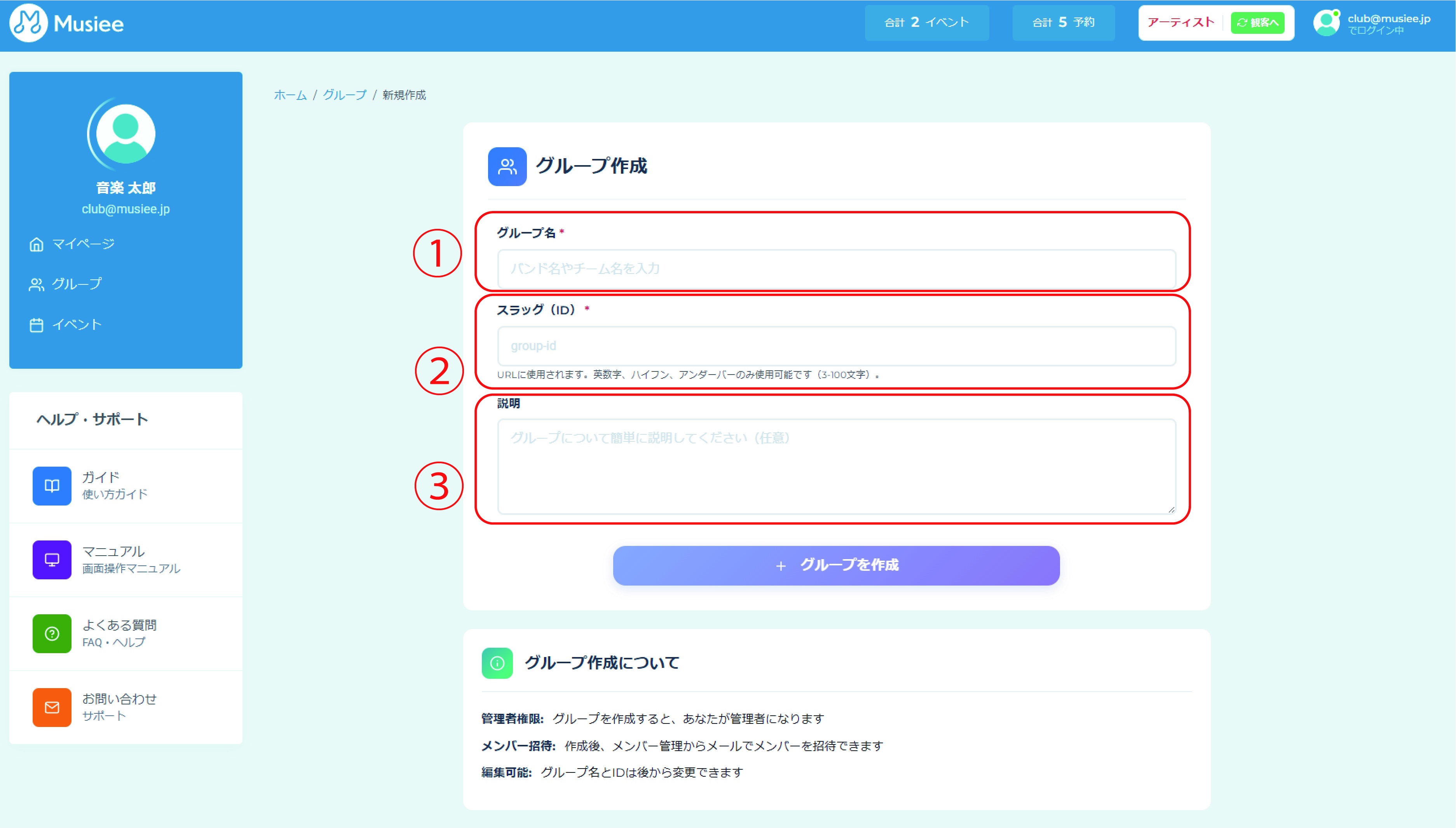Click the header user avatar icon

tap(1327, 23)
